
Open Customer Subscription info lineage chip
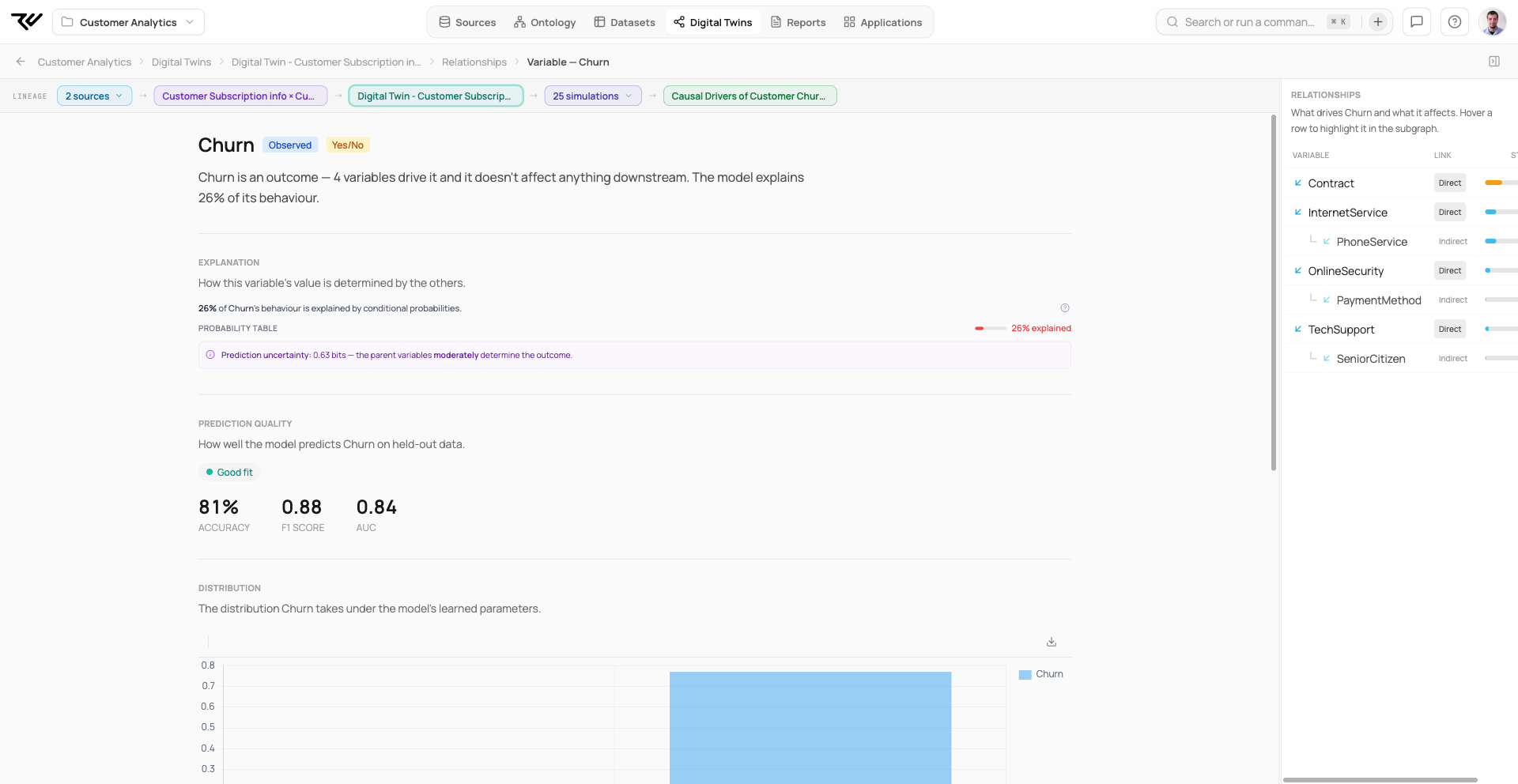coord(240,96)
